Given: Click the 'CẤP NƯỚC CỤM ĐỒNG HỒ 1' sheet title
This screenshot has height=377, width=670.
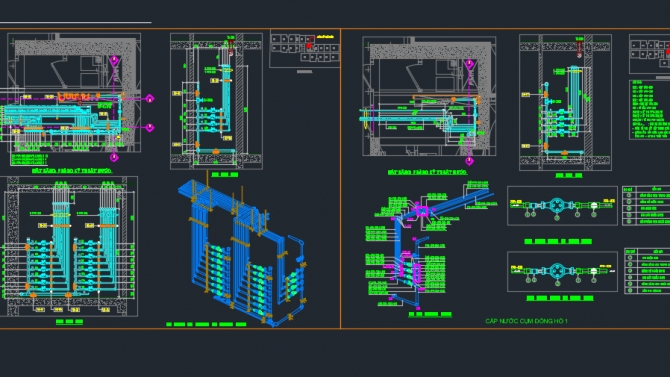Looking at the screenshot, I should tap(526, 321).
